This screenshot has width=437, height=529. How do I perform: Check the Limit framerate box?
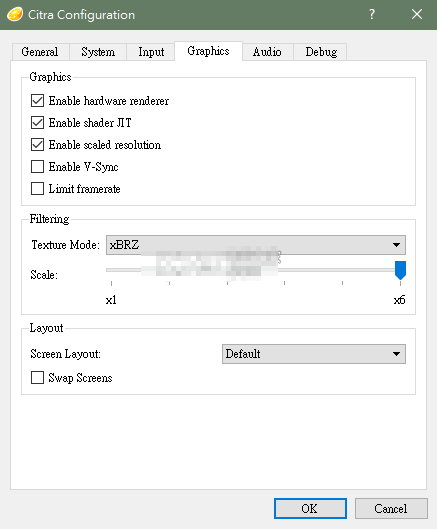tap(37, 189)
